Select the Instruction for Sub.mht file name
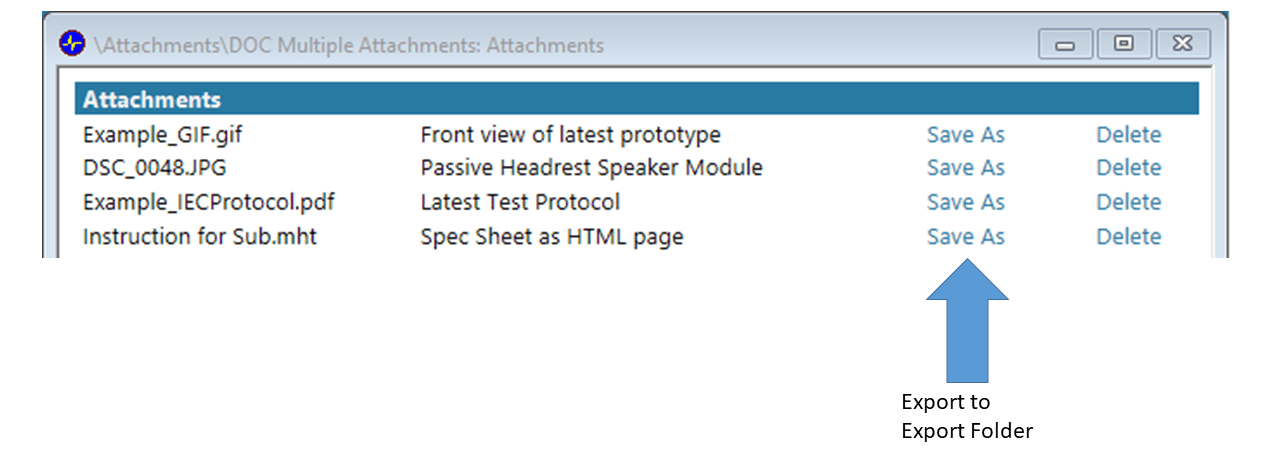1279x458 pixels. [x=199, y=237]
